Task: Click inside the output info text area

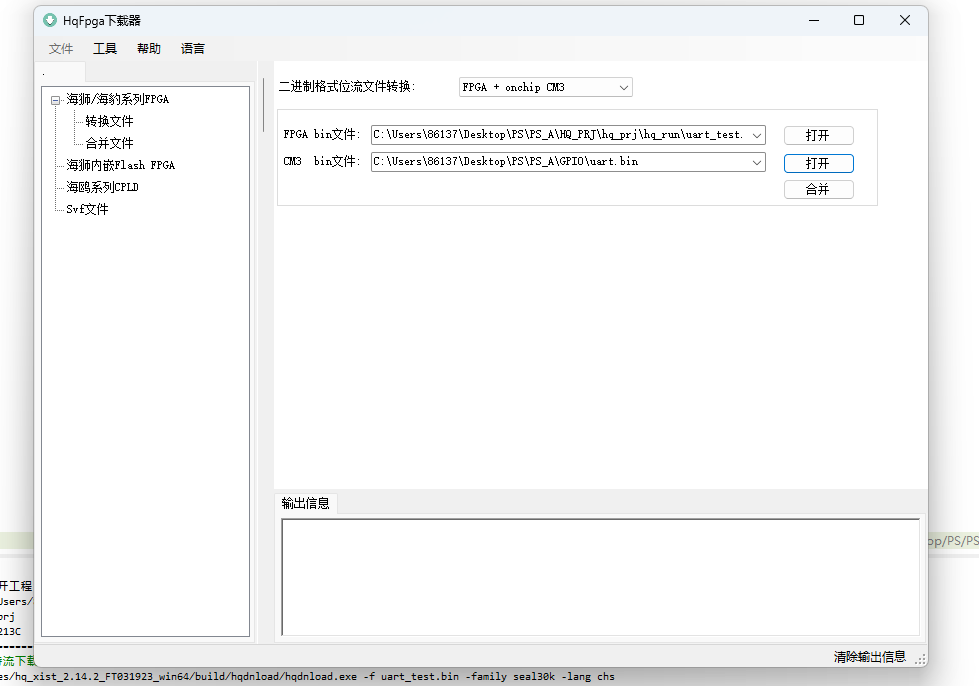Action: [600, 576]
